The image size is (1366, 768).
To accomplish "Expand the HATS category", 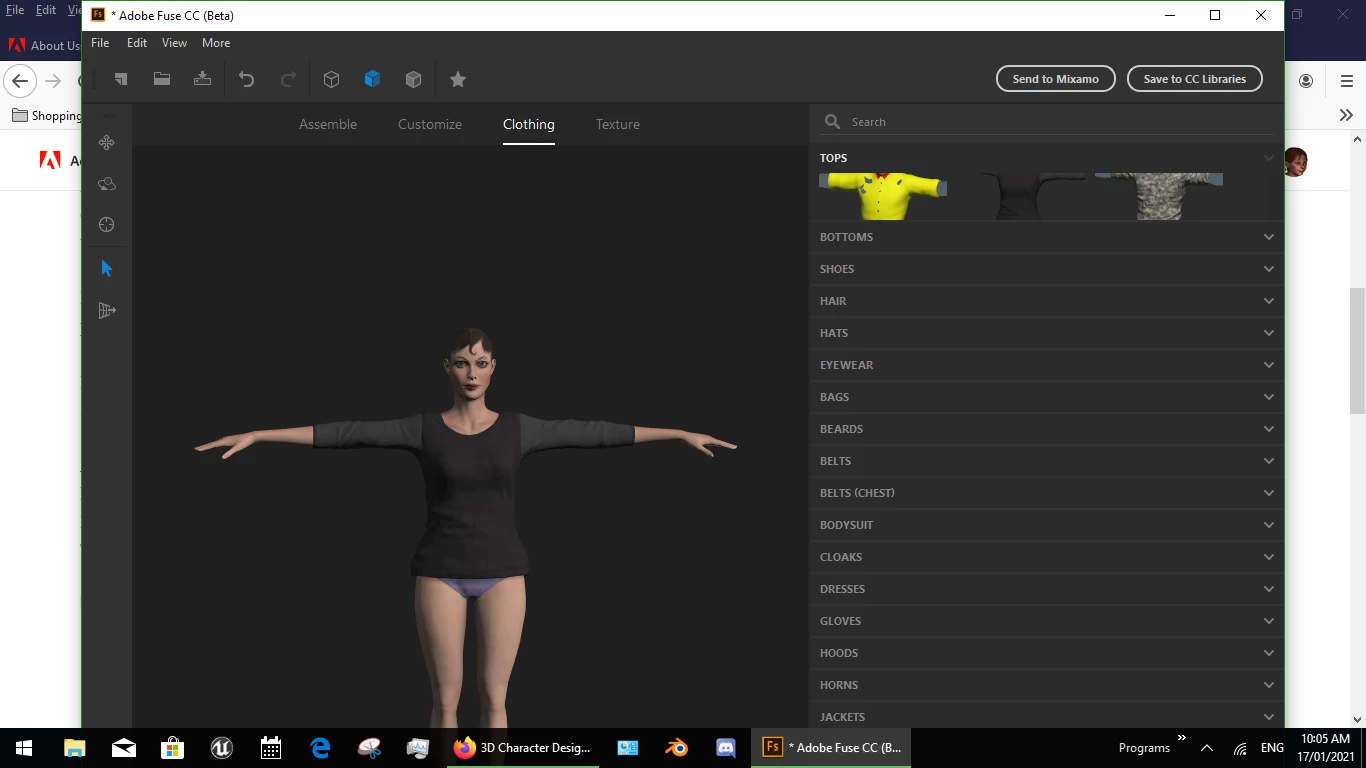I will 1047,333.
